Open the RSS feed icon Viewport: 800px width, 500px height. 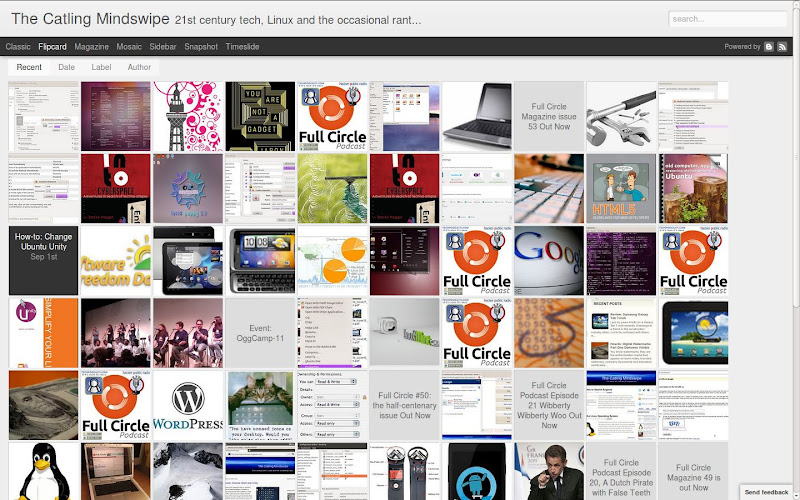[x=782, y=46]
